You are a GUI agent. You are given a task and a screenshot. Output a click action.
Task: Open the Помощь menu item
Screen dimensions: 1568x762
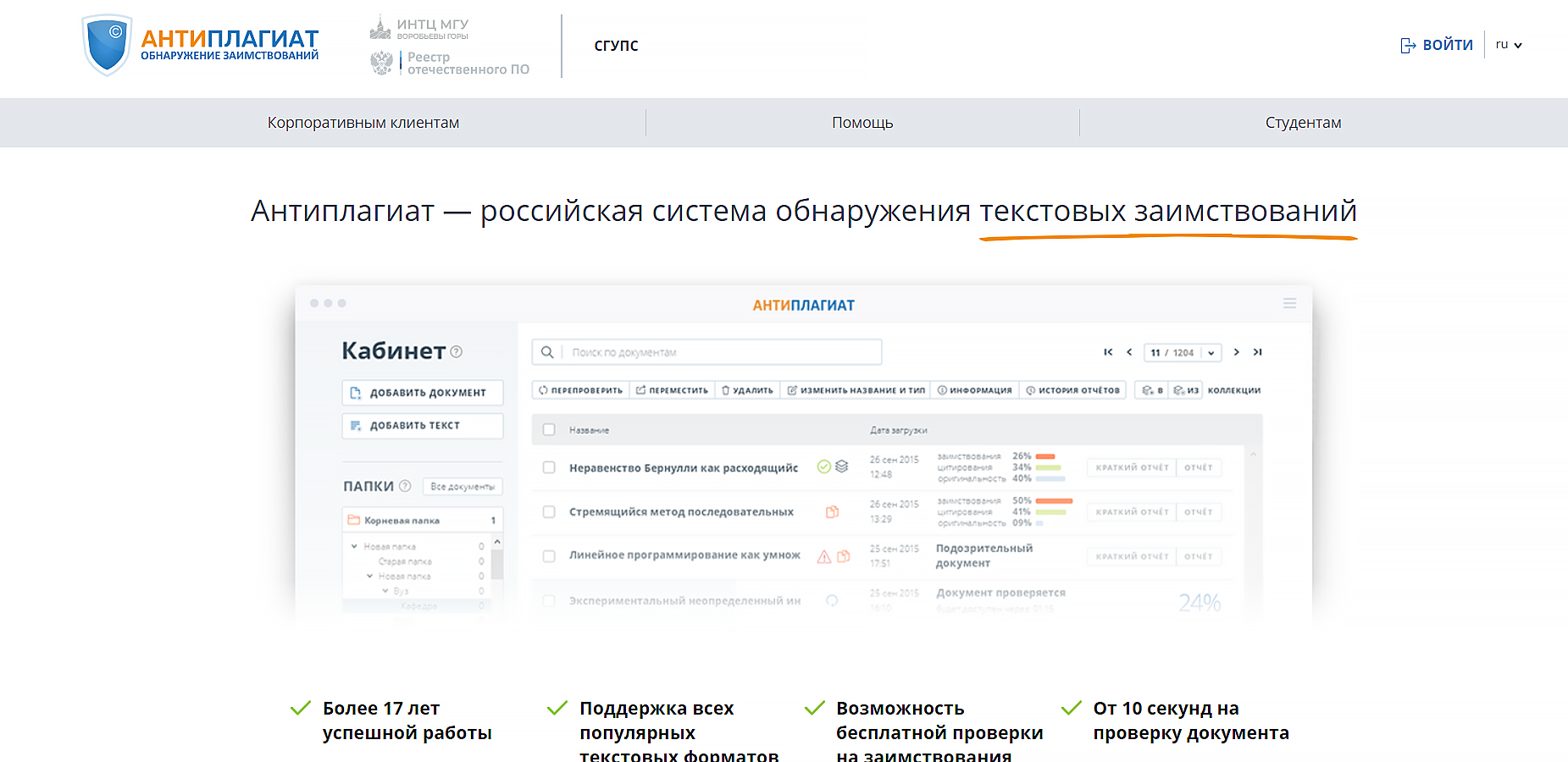coord(862,123)
